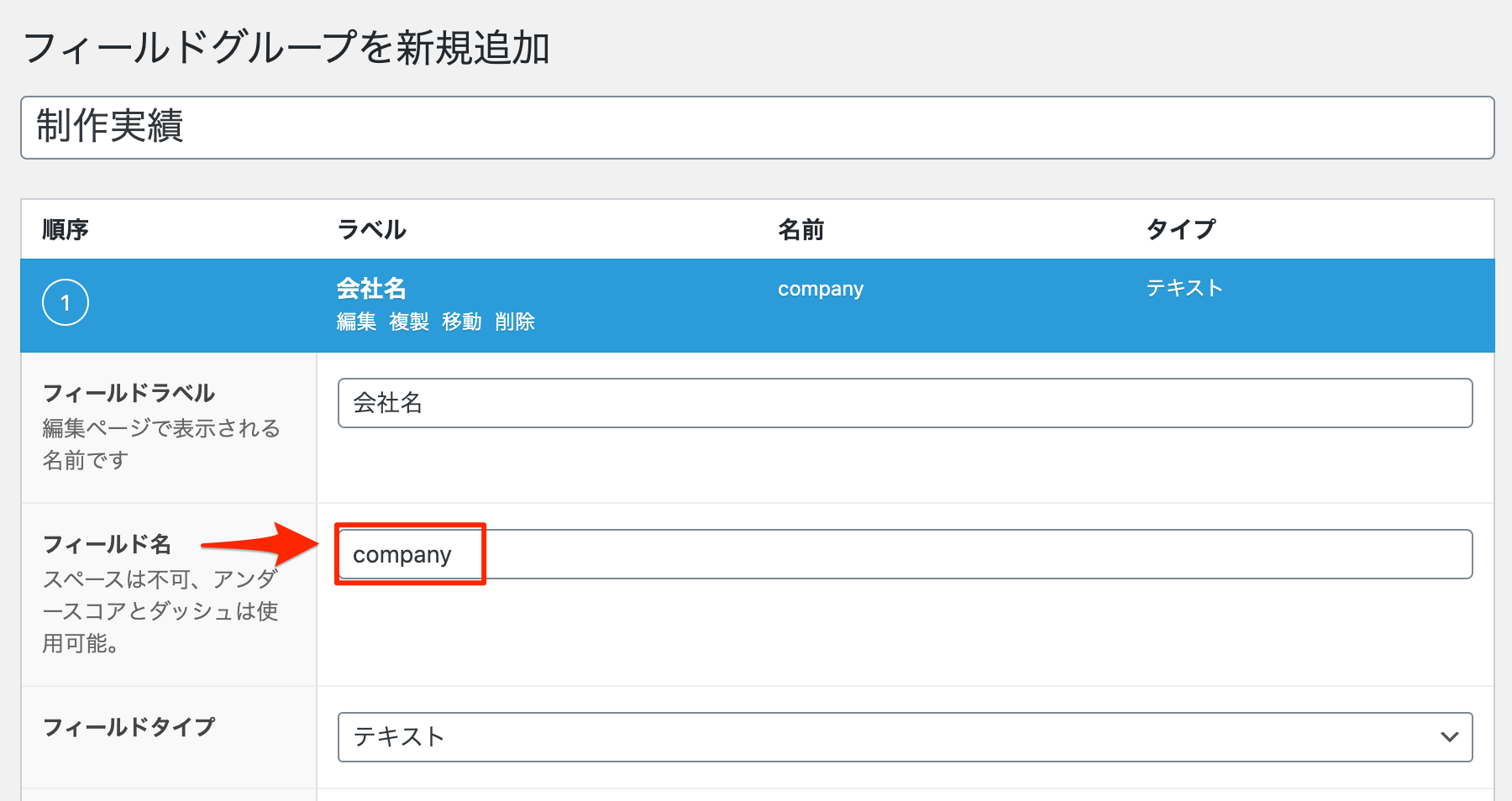Click the order number 1 circle handle
Image resolution: width=1512 pixels, height=801 pixels.
click(x=66, y=302)
